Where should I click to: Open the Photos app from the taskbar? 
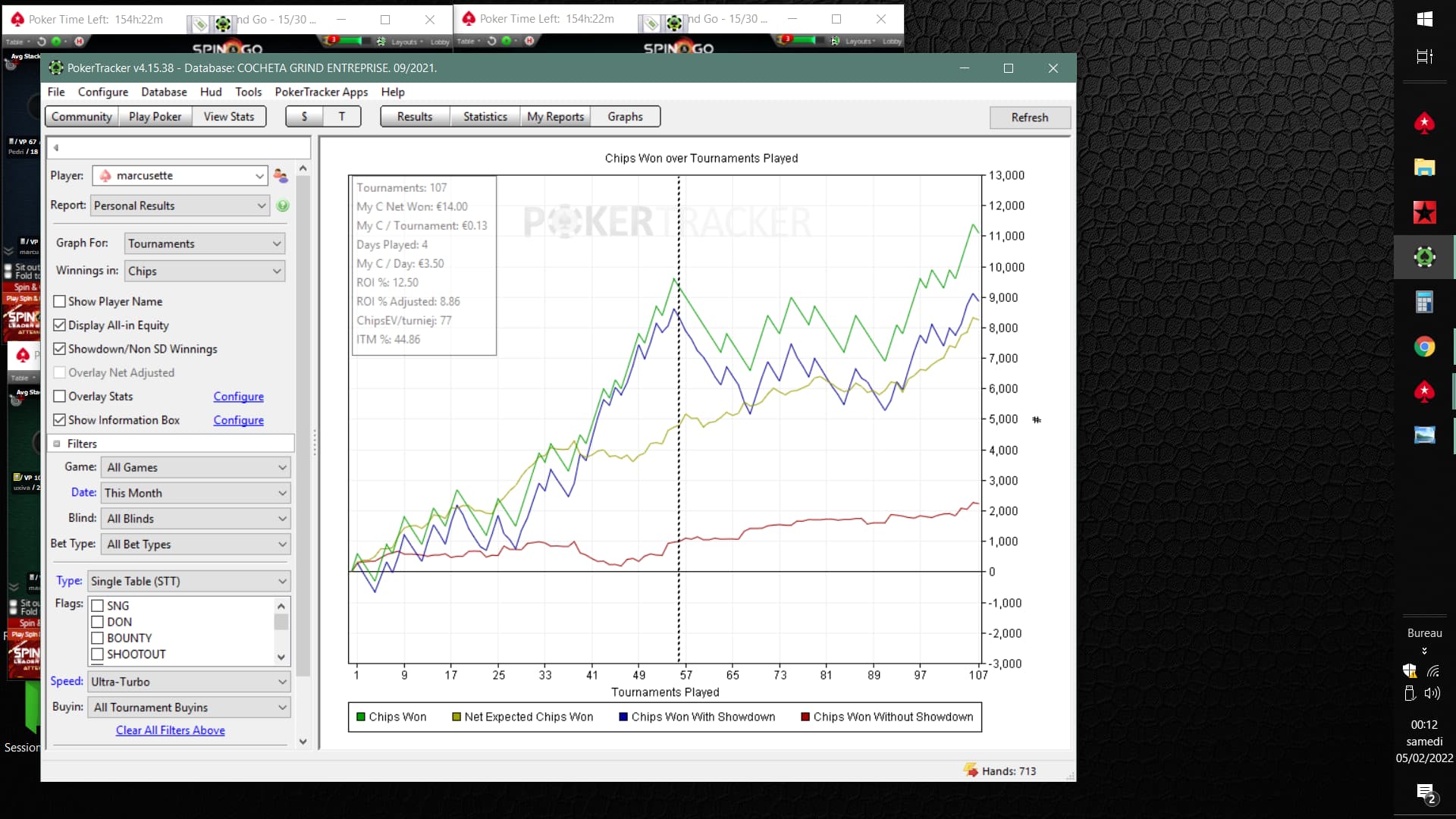pyautogui.click(x=1424, y=435)
